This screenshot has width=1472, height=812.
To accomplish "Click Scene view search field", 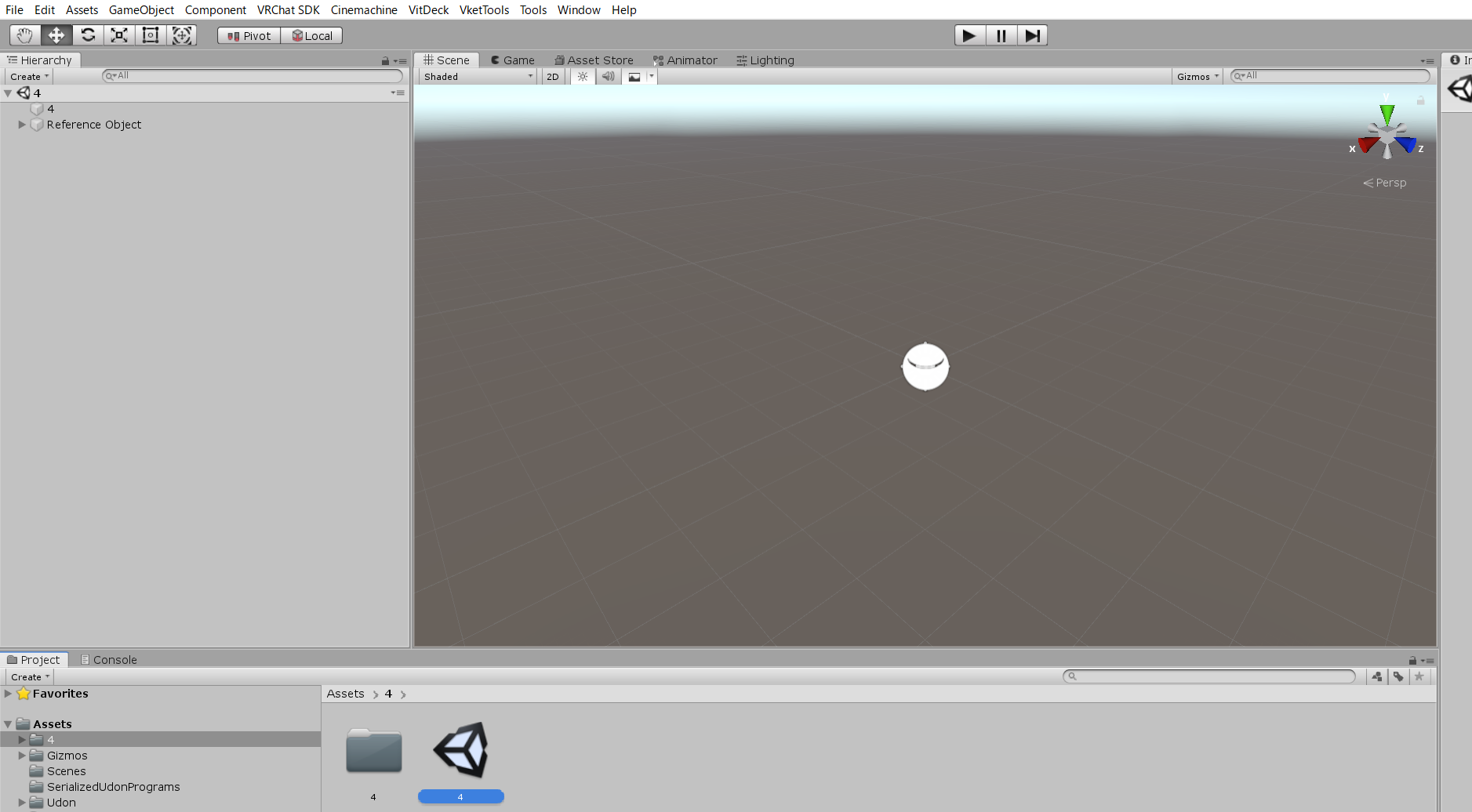I will click(x=1330, y=76).
